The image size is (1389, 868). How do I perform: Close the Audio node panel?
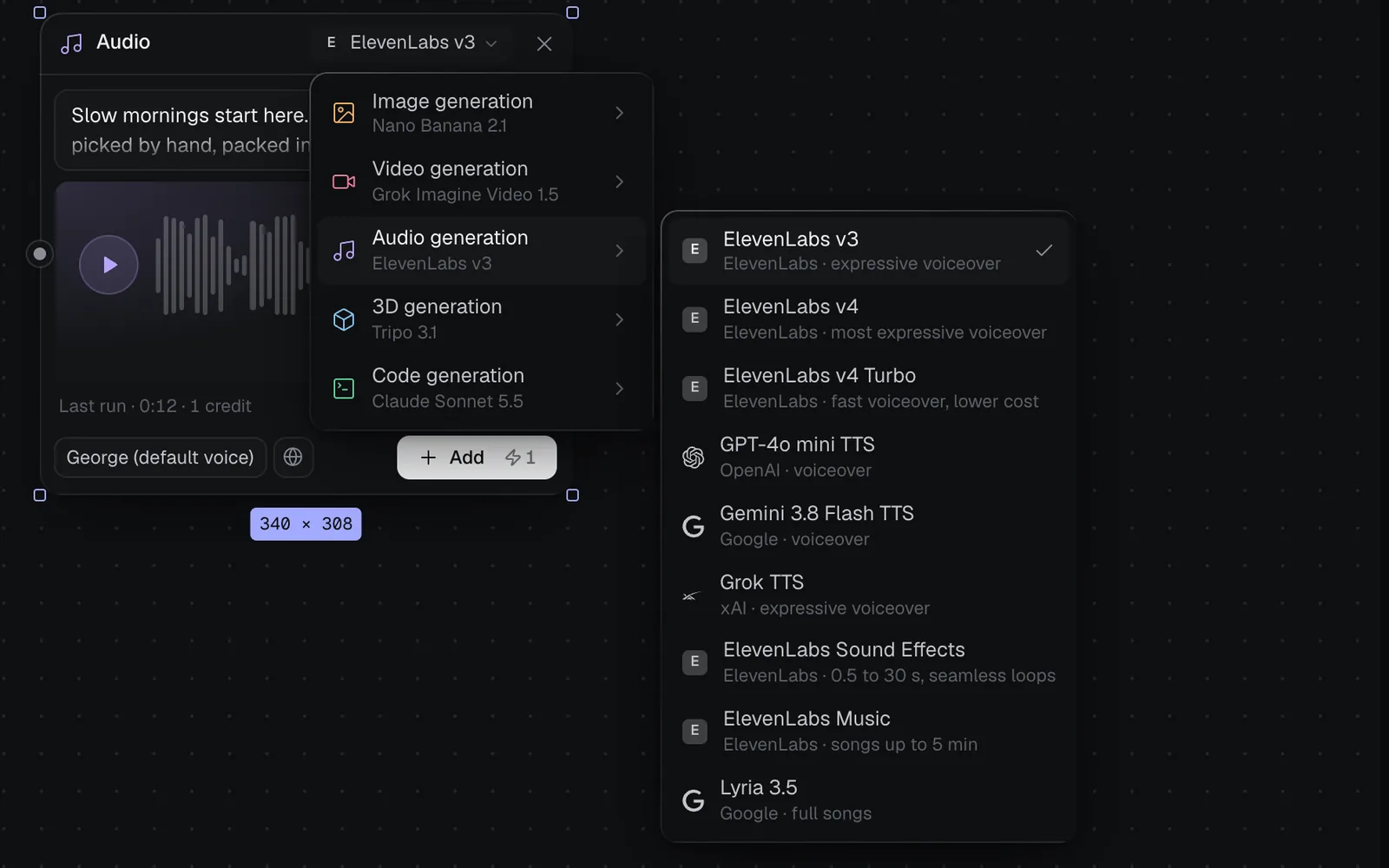point(544,43)
